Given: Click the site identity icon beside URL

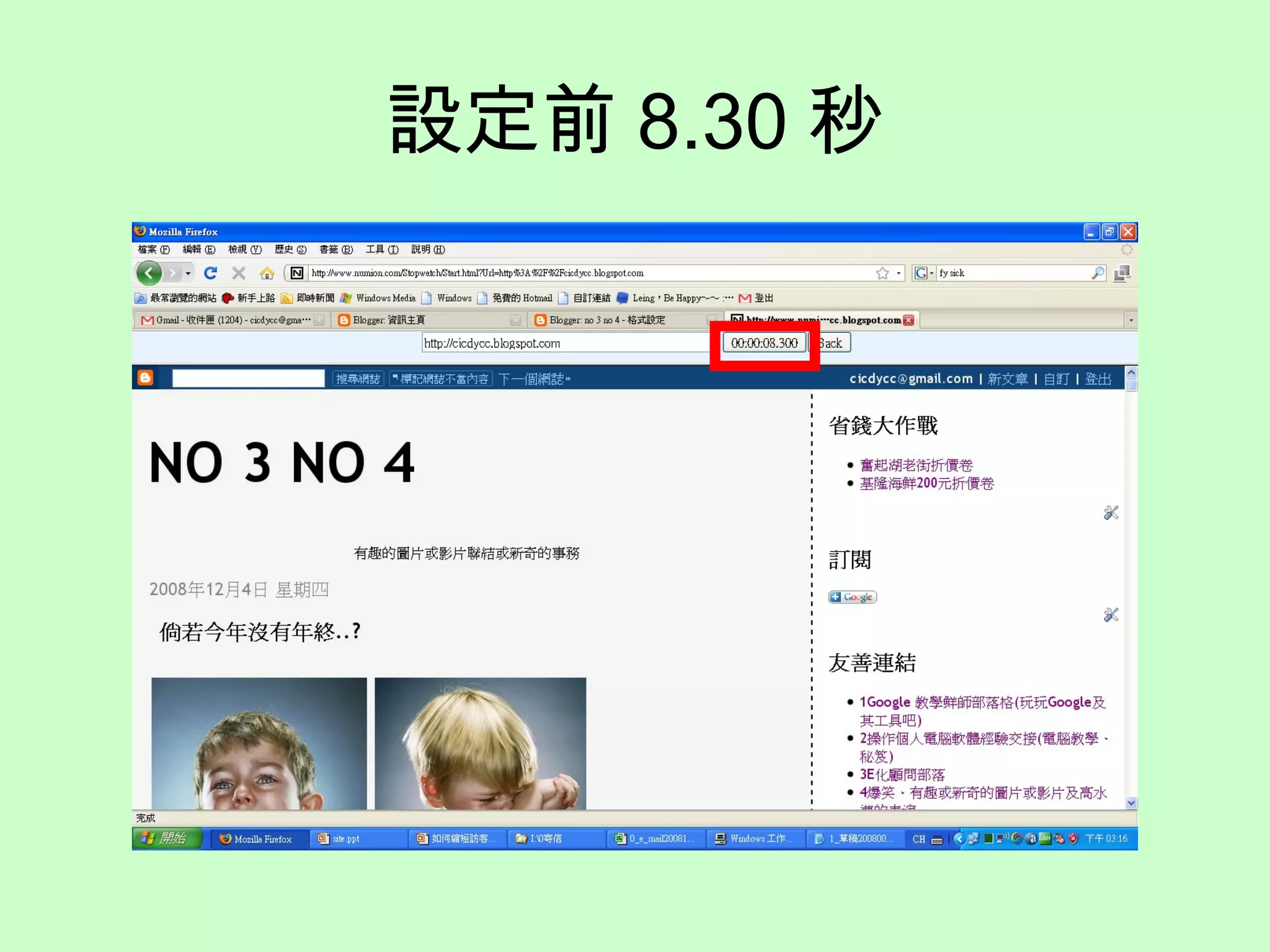Looking at the screenshot, I should coord(297,273).
